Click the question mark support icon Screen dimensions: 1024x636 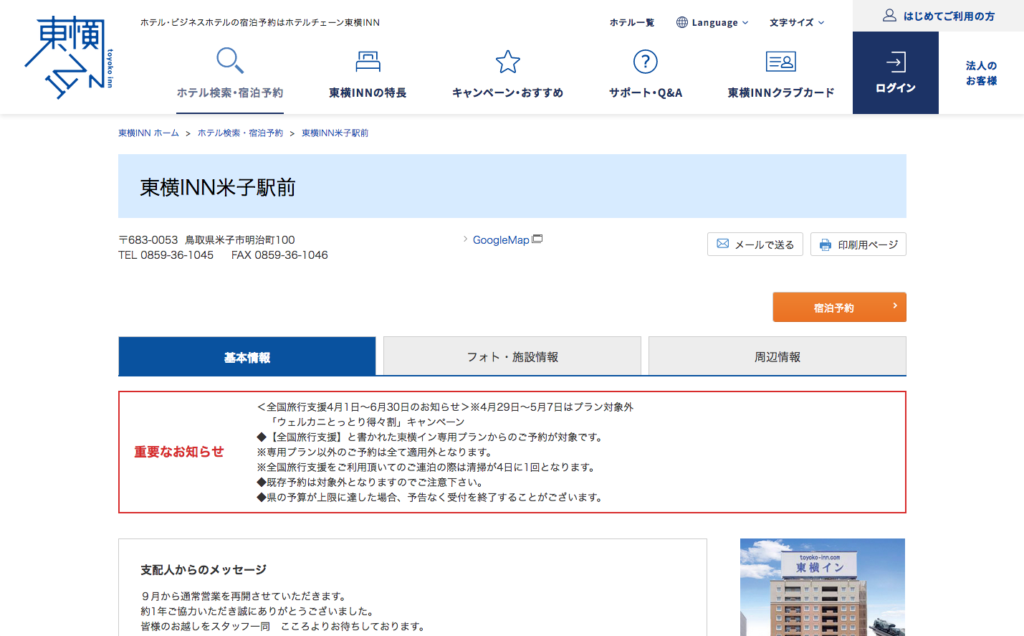pyautogui.click(x=645, y=61)
